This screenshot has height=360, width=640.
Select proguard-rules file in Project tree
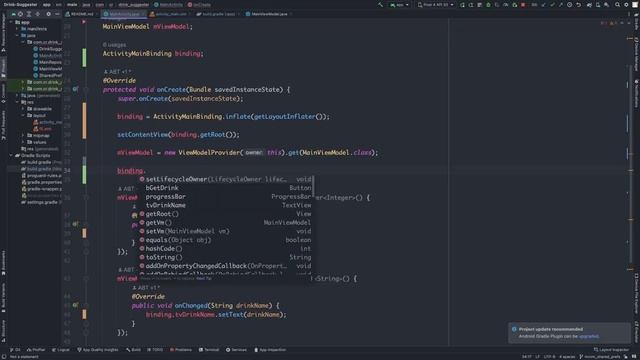[41, 176]
